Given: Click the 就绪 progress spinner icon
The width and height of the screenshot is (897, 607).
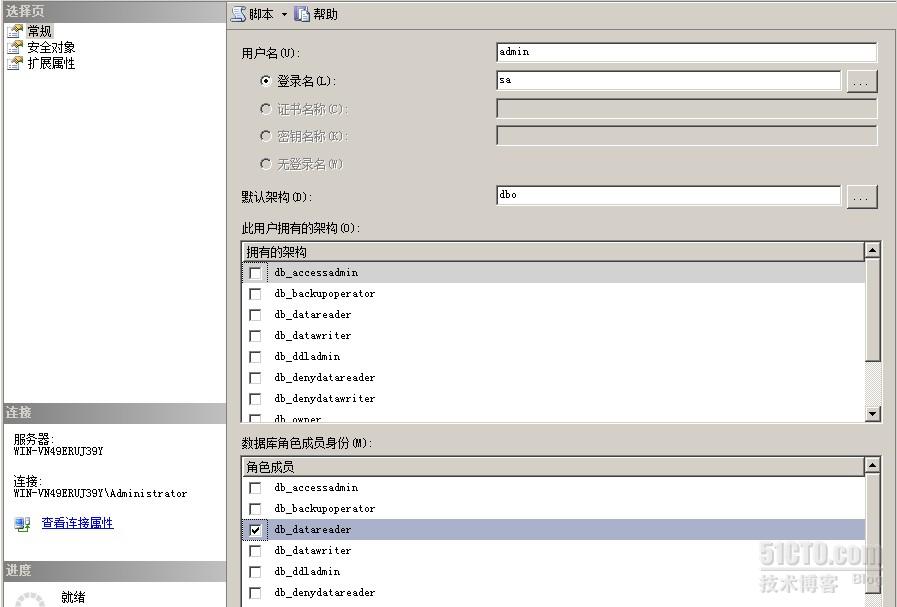Looking at the screenshot, I should (30, 599).
